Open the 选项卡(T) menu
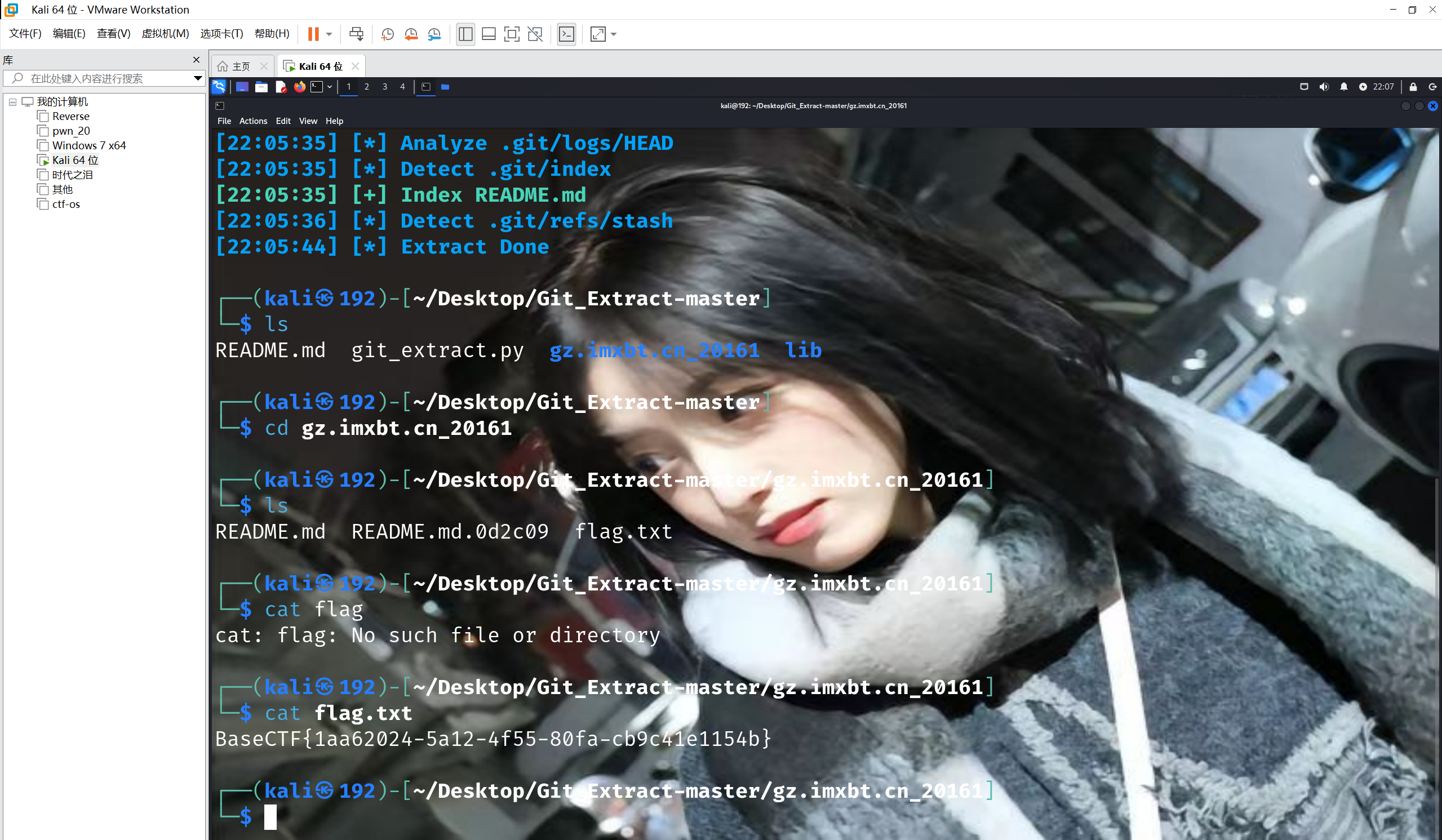This screenshot has height=840, width=1442. click(x=222, y=34)
